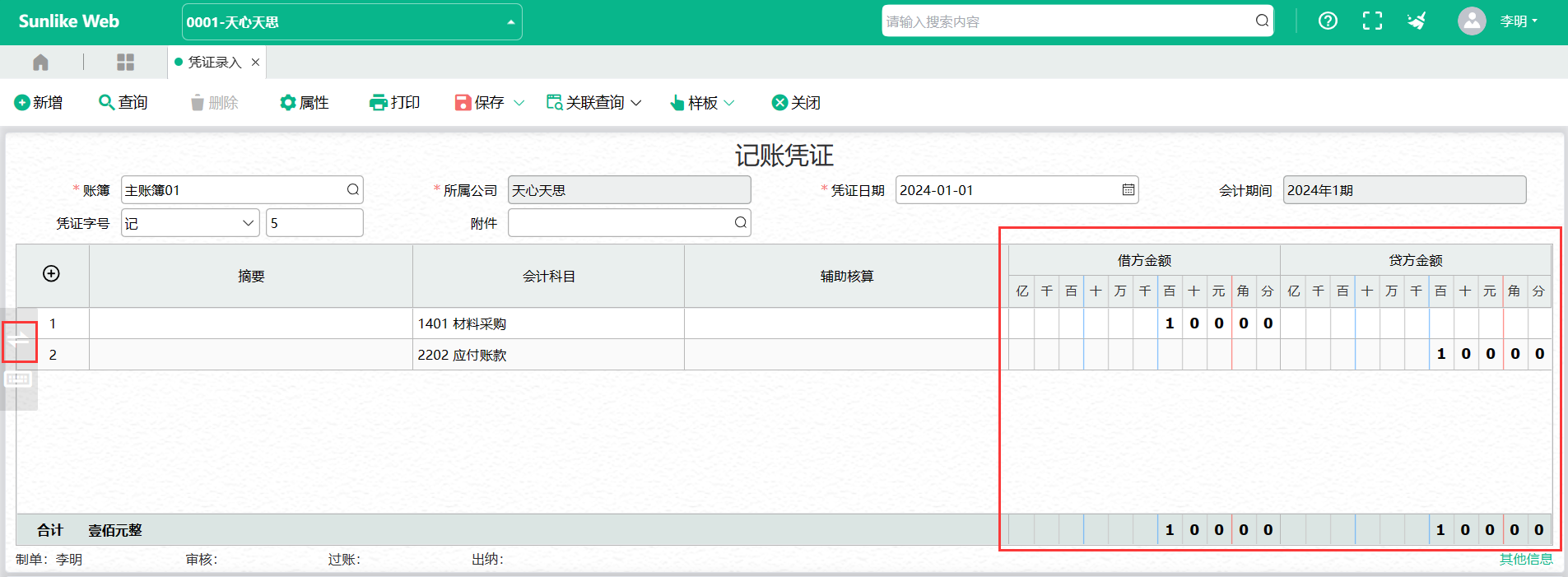Click the 辅助核算 cell in row 2
This screenshot has width=1568, height=577.
click(846, 355)
